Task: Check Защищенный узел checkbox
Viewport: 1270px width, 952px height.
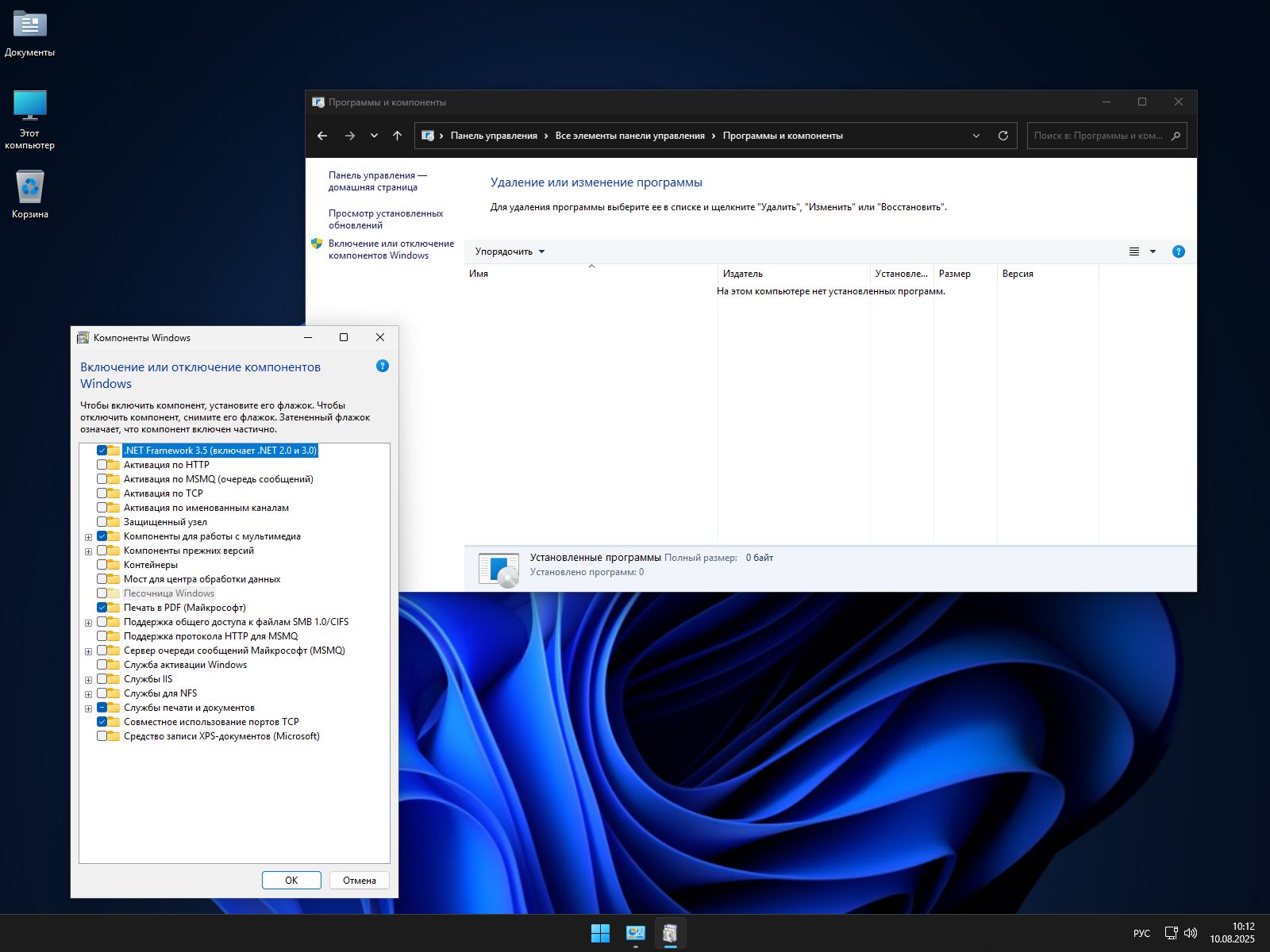Action: click(102, 522)
